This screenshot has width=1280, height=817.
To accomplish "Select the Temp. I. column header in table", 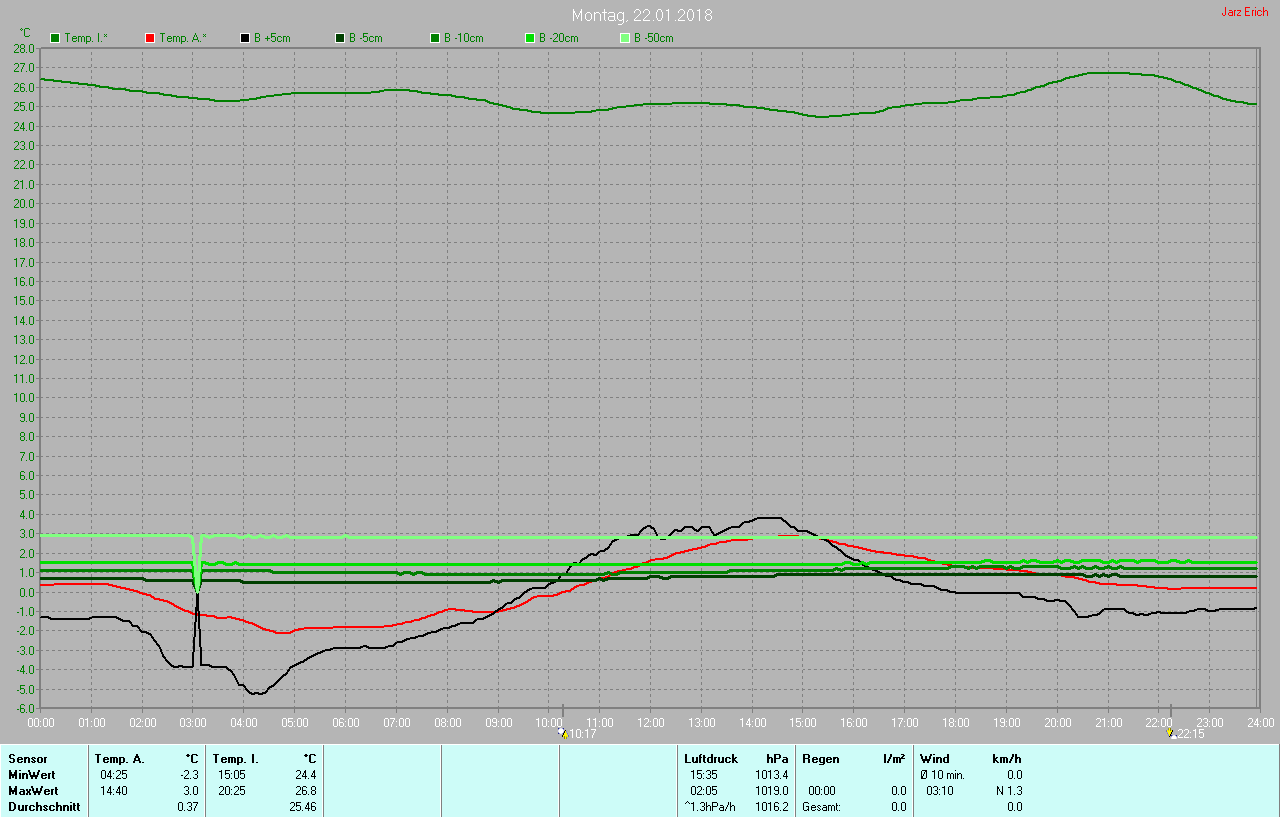I will coord(235,759).
